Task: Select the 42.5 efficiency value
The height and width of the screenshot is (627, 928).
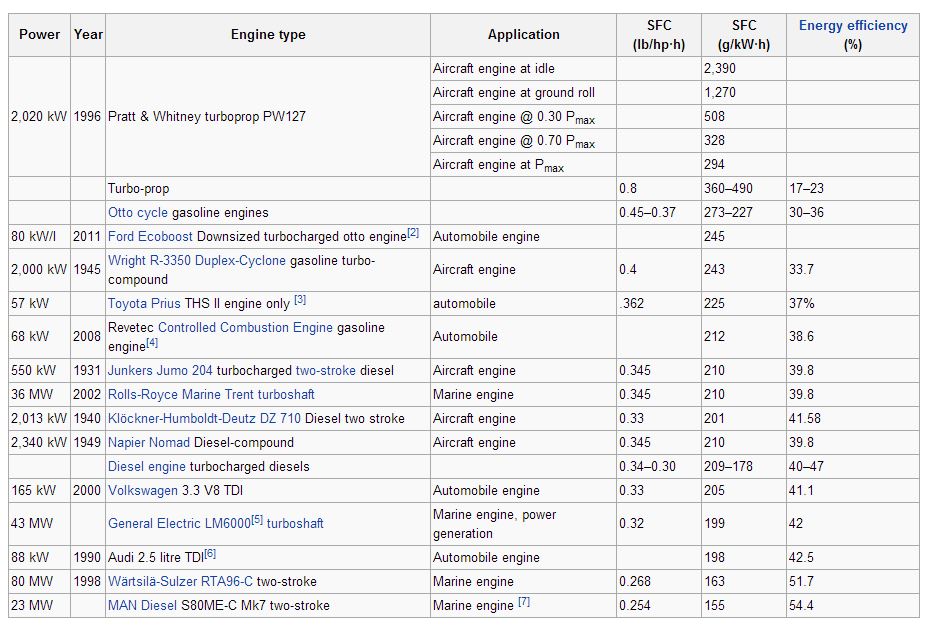Action: (x=853, y=558)
